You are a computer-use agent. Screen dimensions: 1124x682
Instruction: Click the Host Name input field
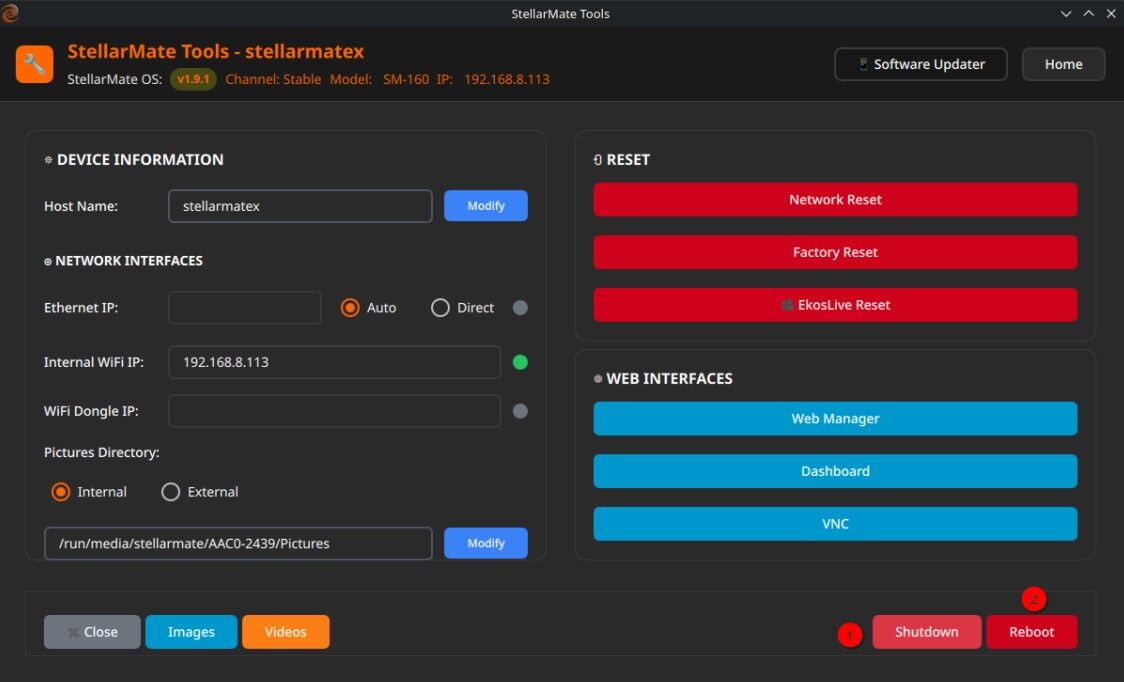[300, 206]
